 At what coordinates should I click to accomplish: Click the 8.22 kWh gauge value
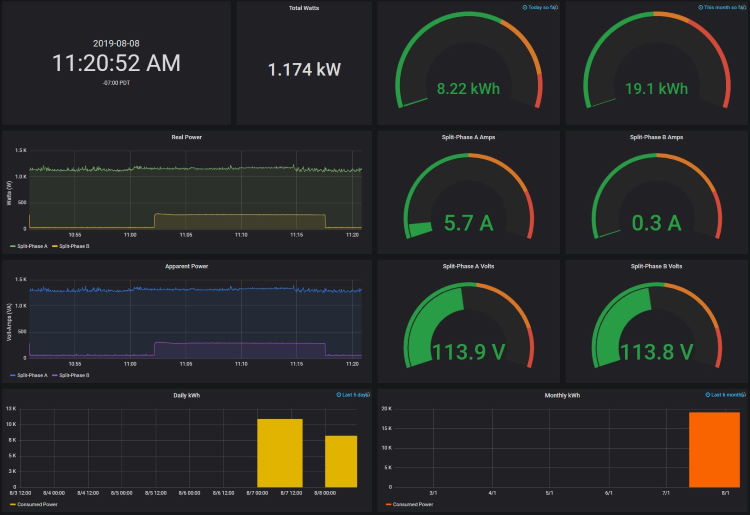coord(468,88)
